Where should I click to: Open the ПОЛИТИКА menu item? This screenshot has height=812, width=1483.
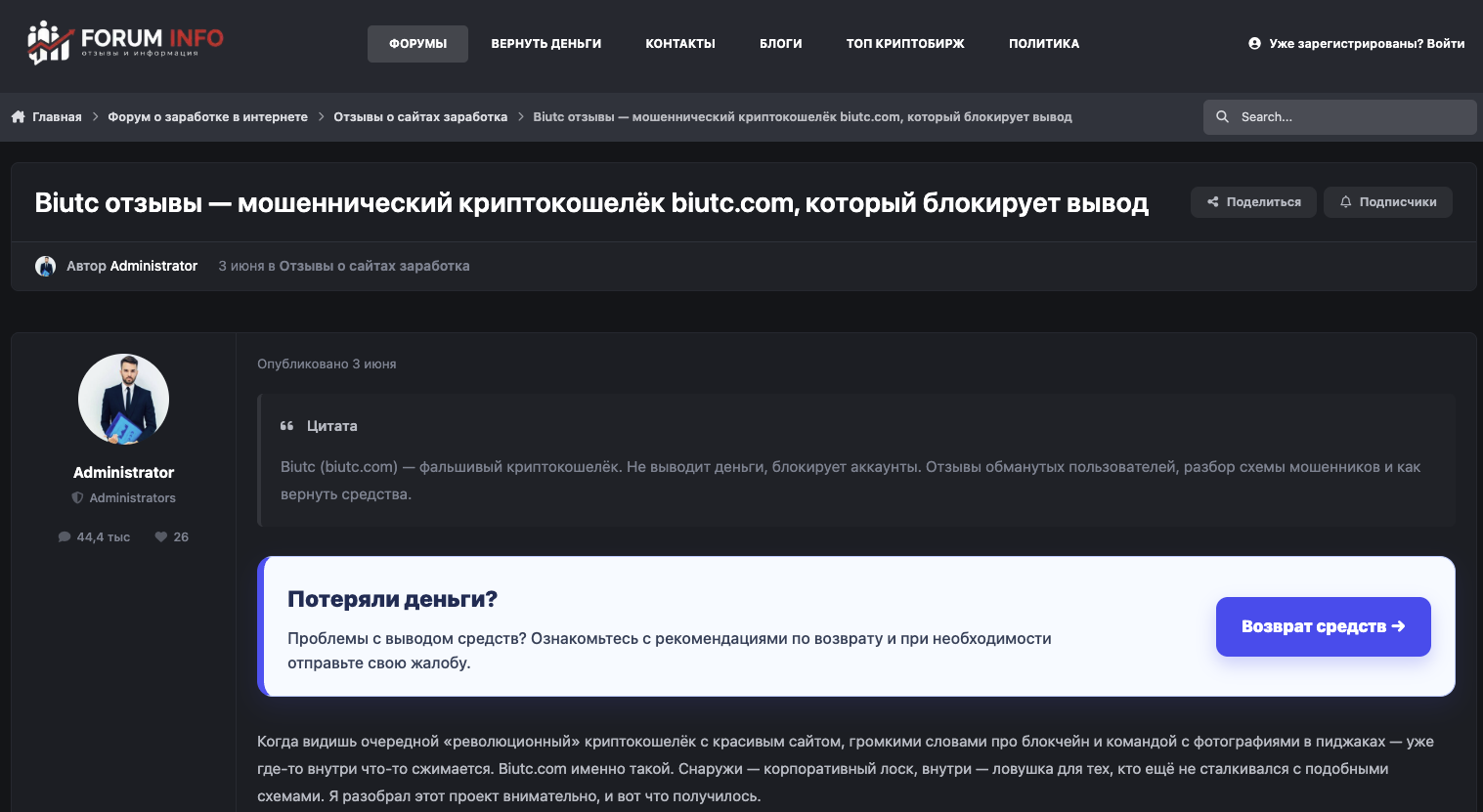point(1044,44)
